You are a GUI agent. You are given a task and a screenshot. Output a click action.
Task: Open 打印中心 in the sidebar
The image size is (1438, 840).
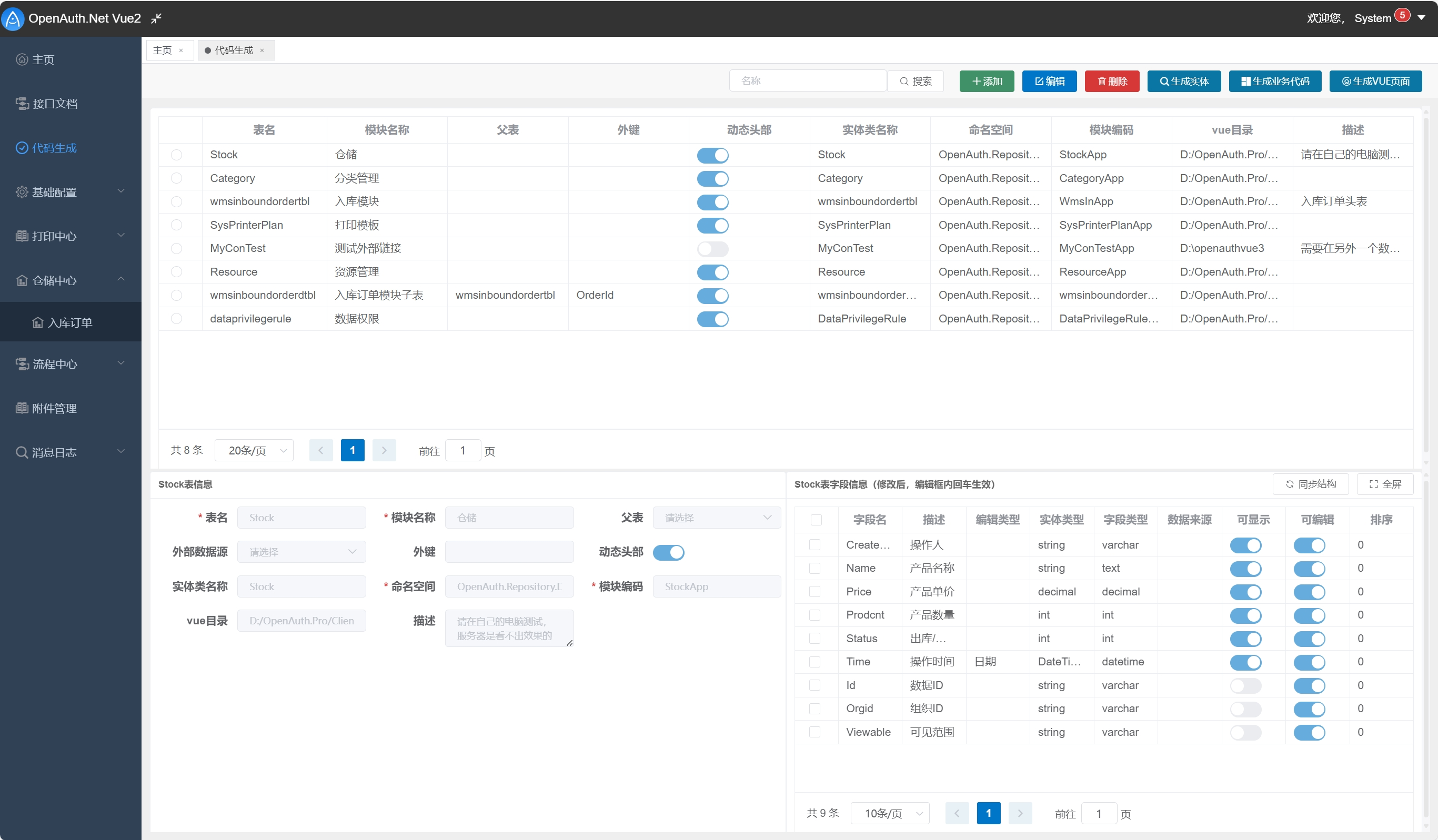(54, 236)
